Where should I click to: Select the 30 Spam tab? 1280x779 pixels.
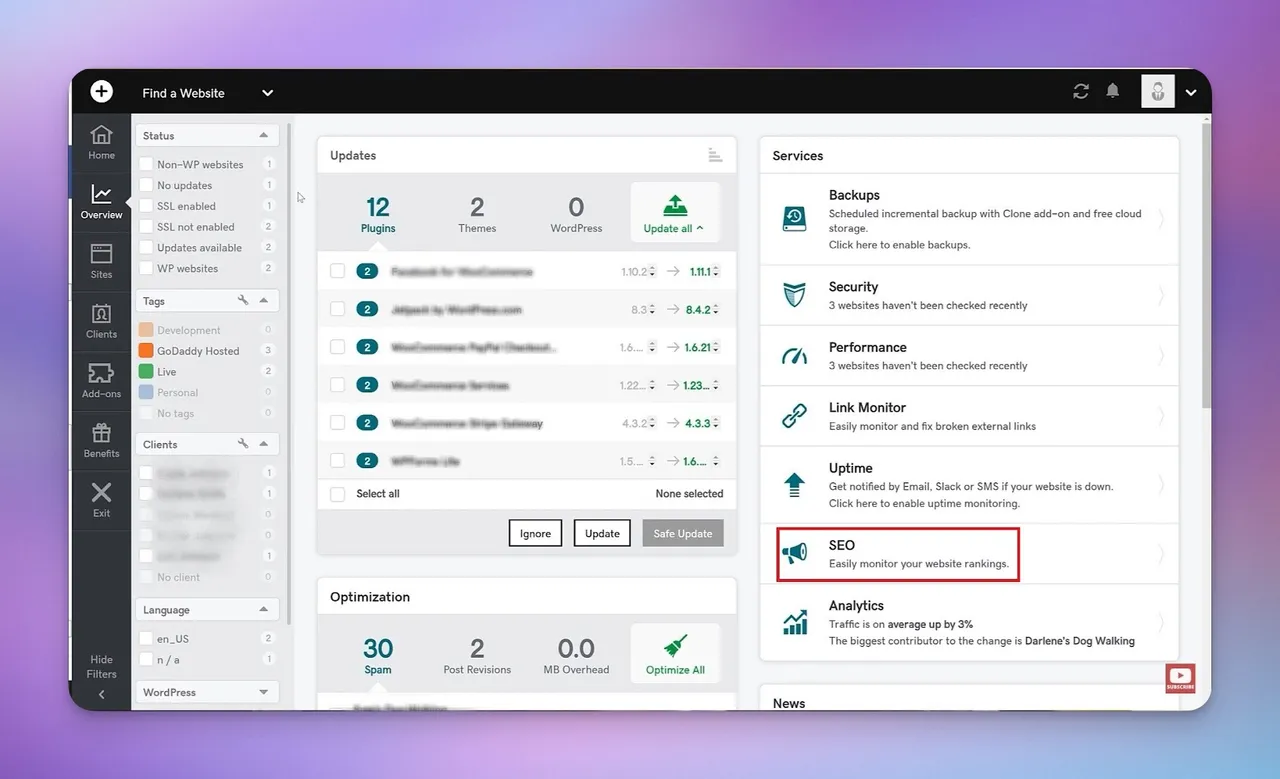pos(378,655)
